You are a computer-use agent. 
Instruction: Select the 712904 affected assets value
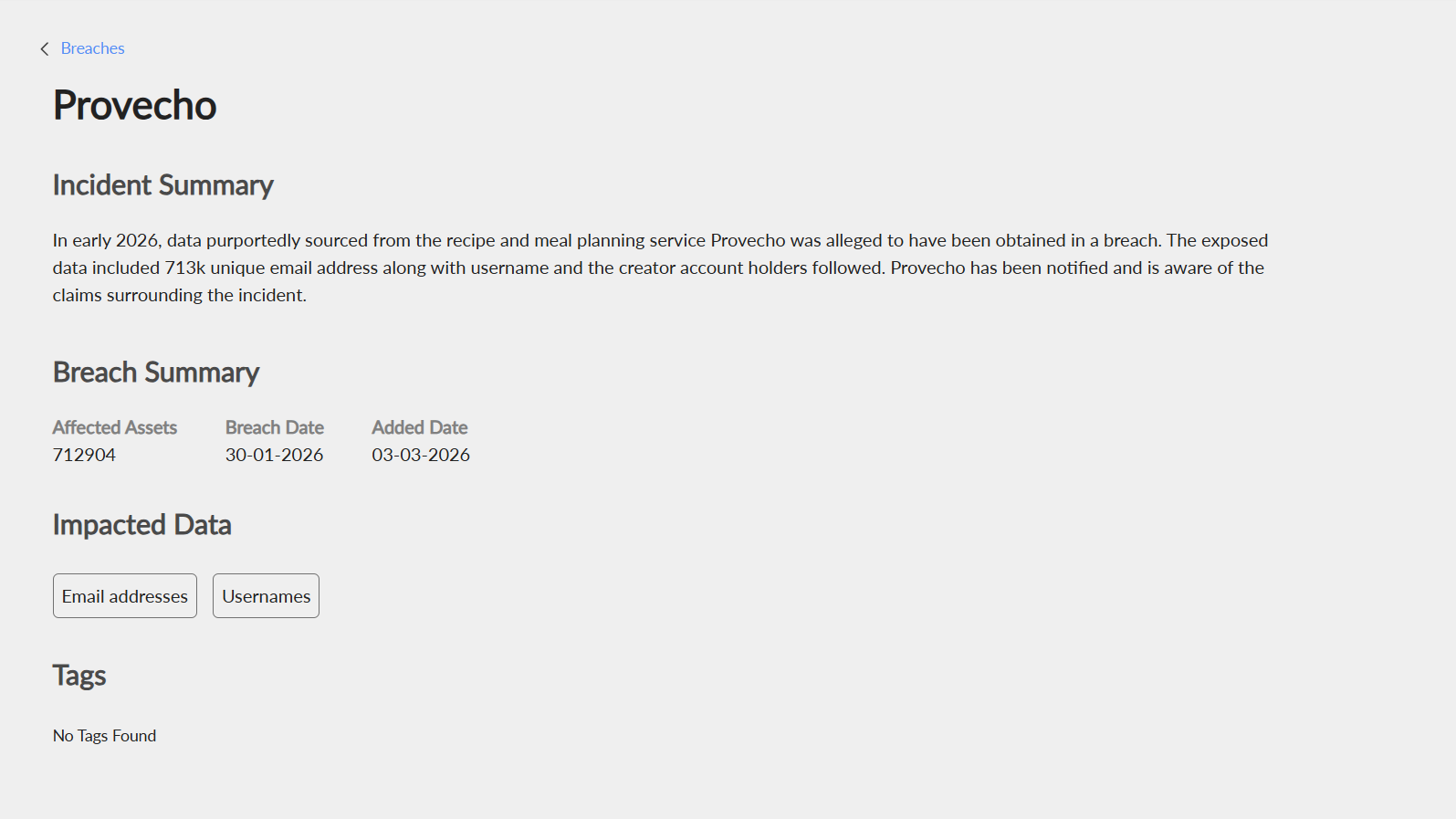pos(84,455)
